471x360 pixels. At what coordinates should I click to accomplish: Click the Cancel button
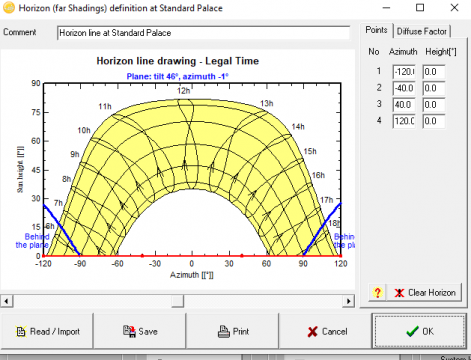[325, 331]
